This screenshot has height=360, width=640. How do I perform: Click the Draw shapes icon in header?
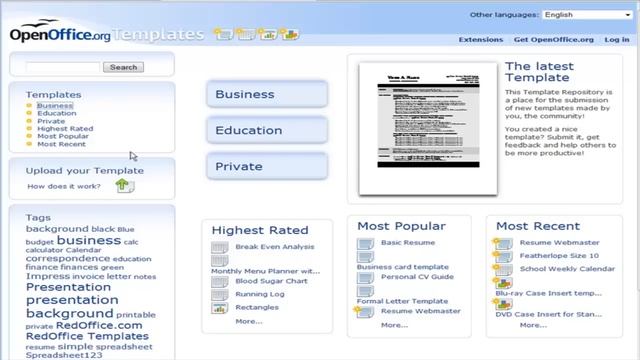(x=289, y=34)
